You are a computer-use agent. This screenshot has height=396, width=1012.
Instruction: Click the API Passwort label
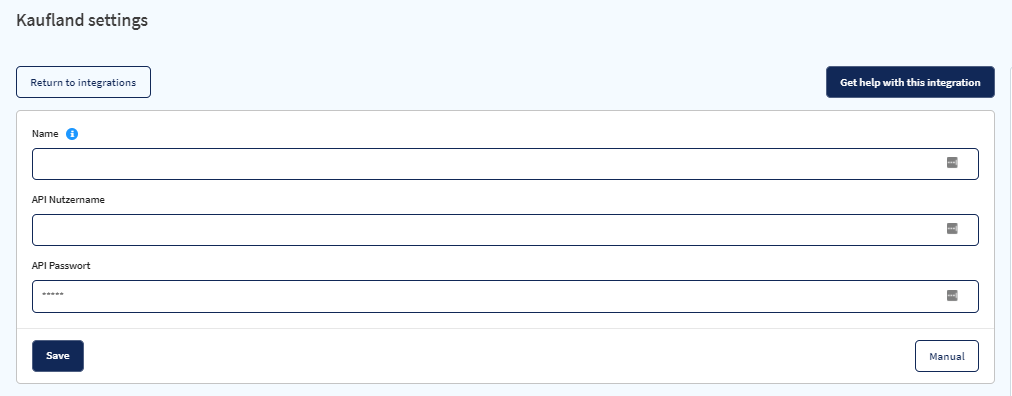point(61,266)
